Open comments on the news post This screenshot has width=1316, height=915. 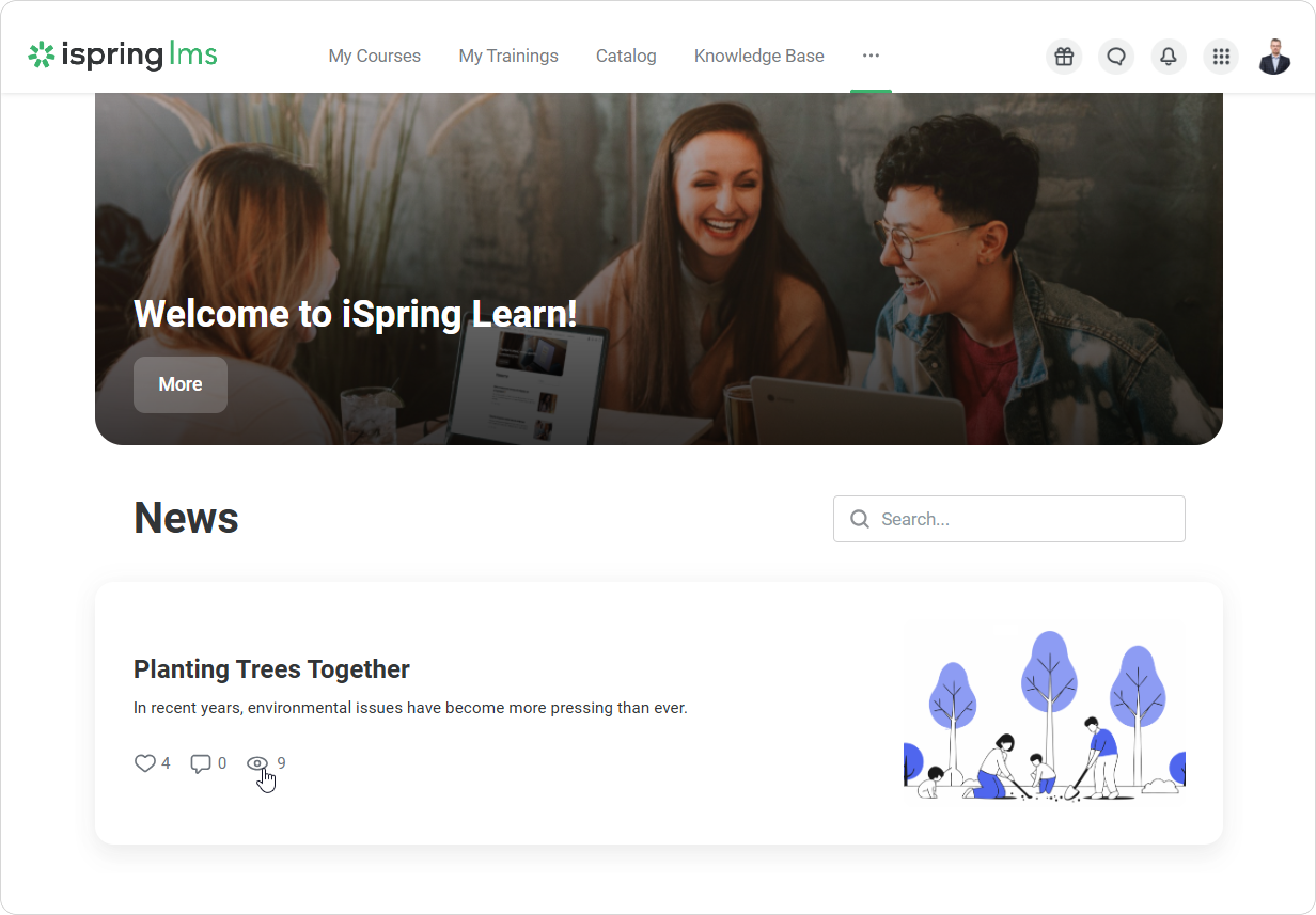201,763
